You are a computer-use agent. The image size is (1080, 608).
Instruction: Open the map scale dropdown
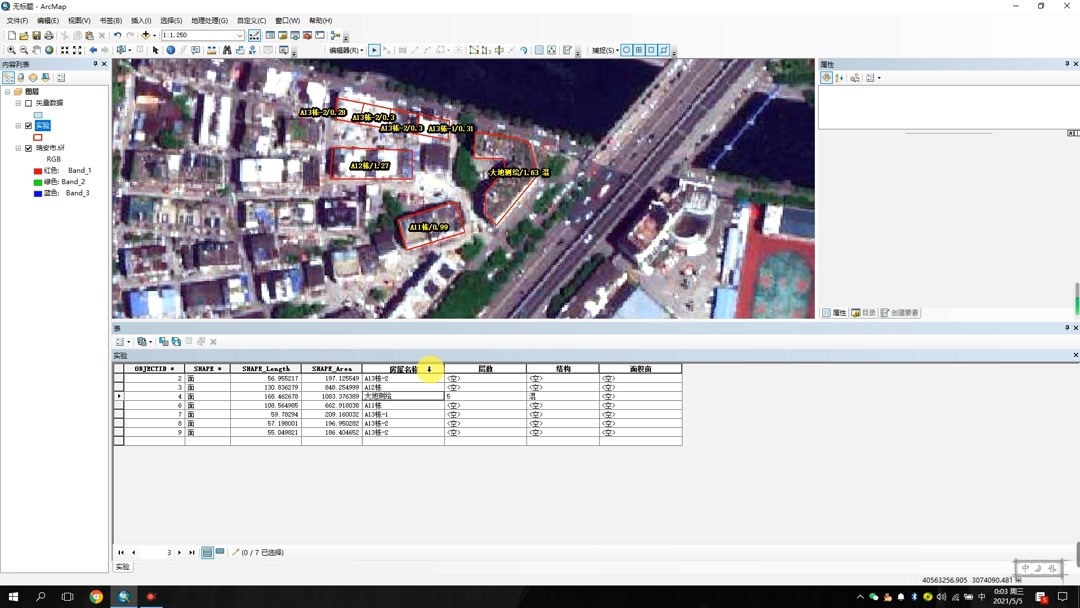[240, 35]
